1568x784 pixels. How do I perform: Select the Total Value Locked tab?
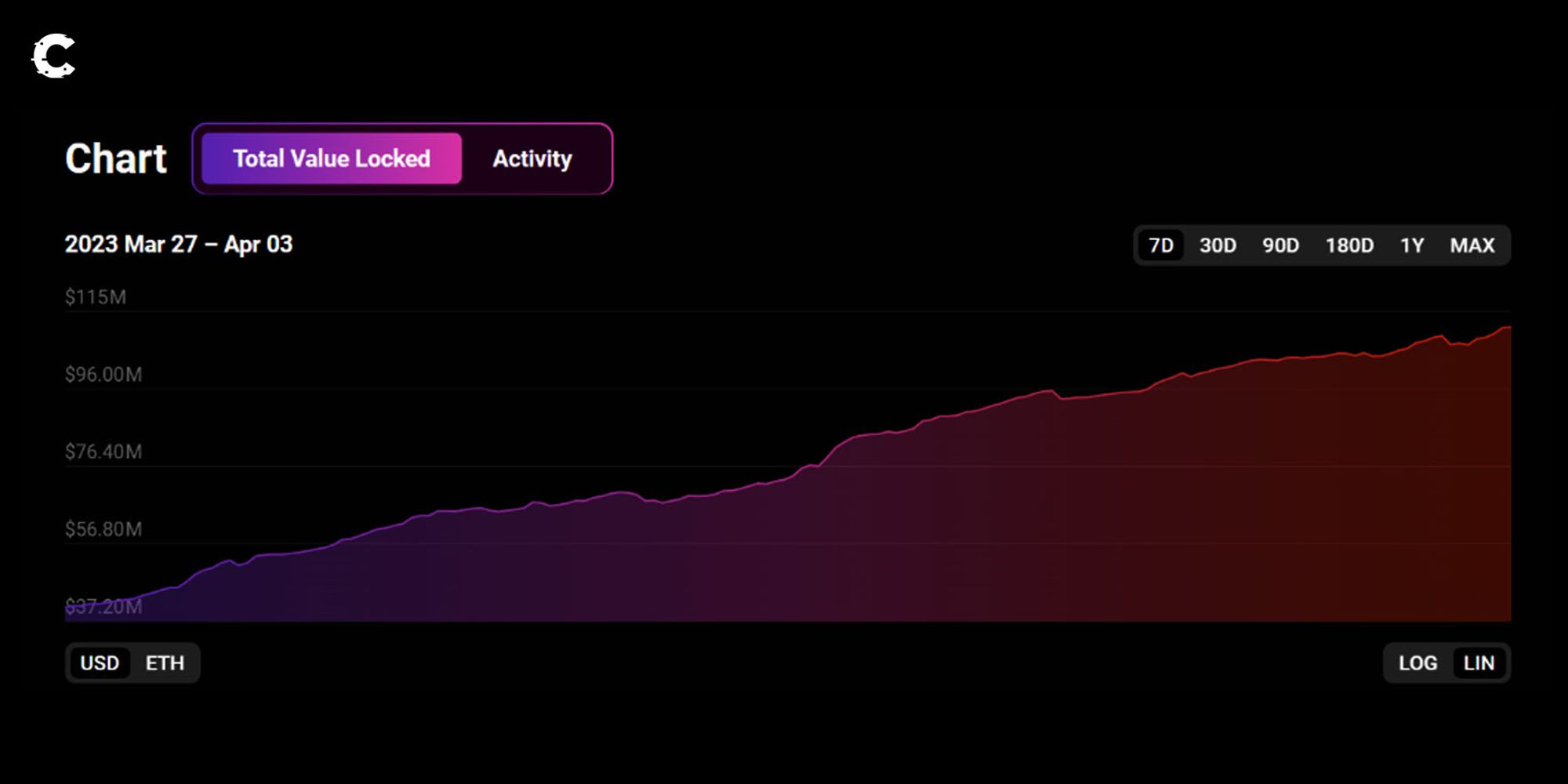click(331, 158)
